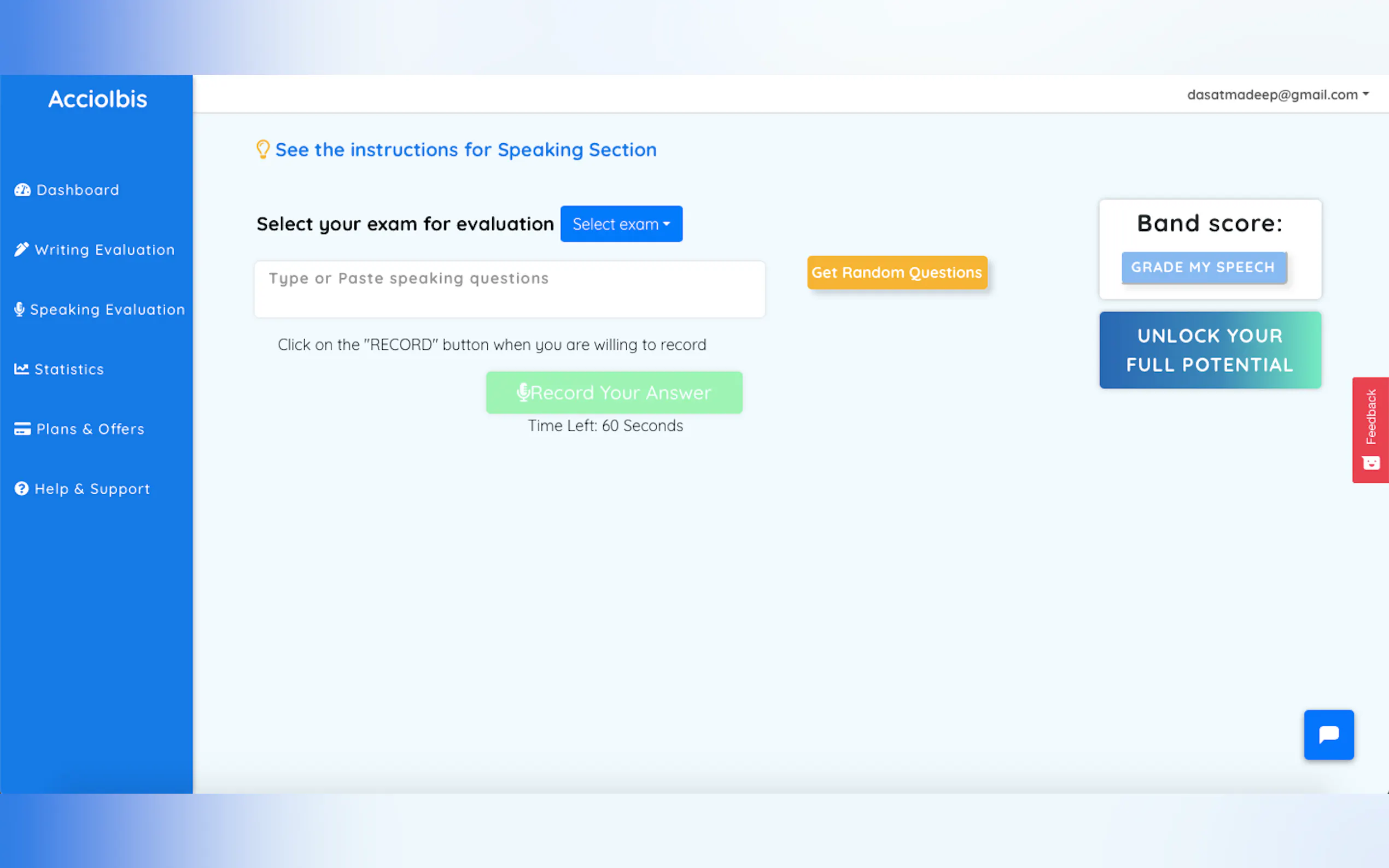Open the red Feedback side tab

(x=1370, y=430)
